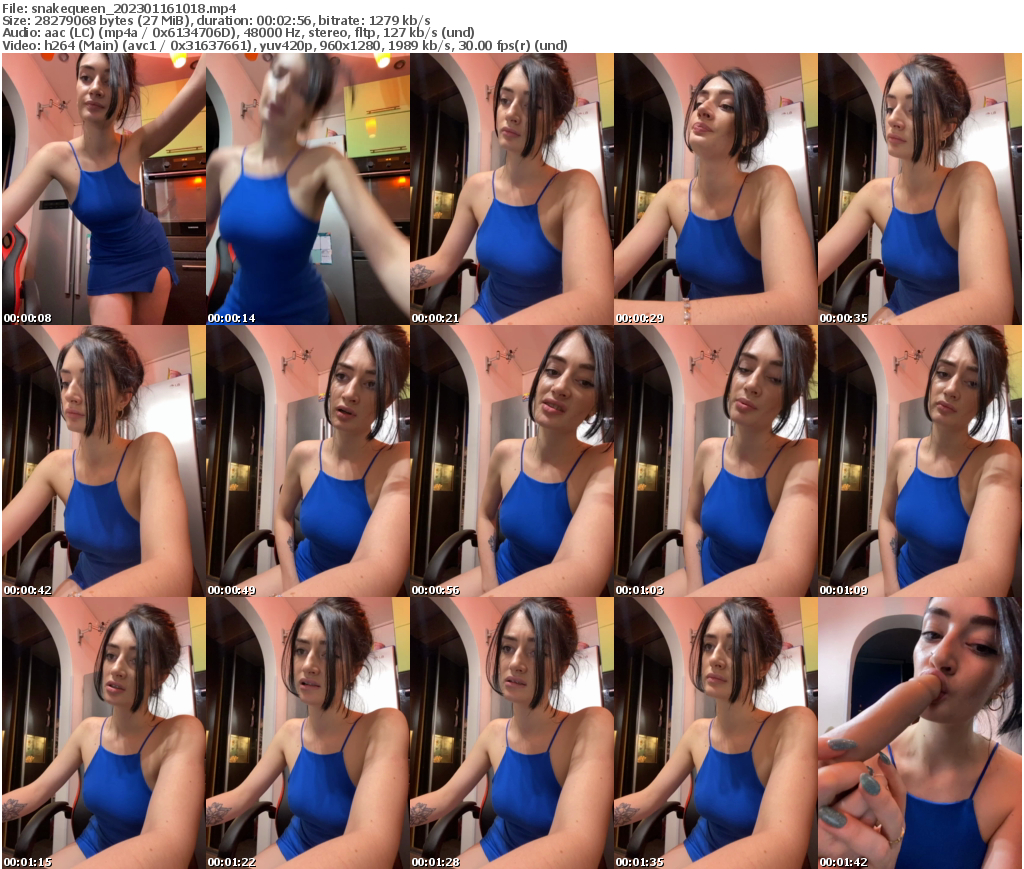View the thumbnail at 00:00:35

[x=918, y=190]
